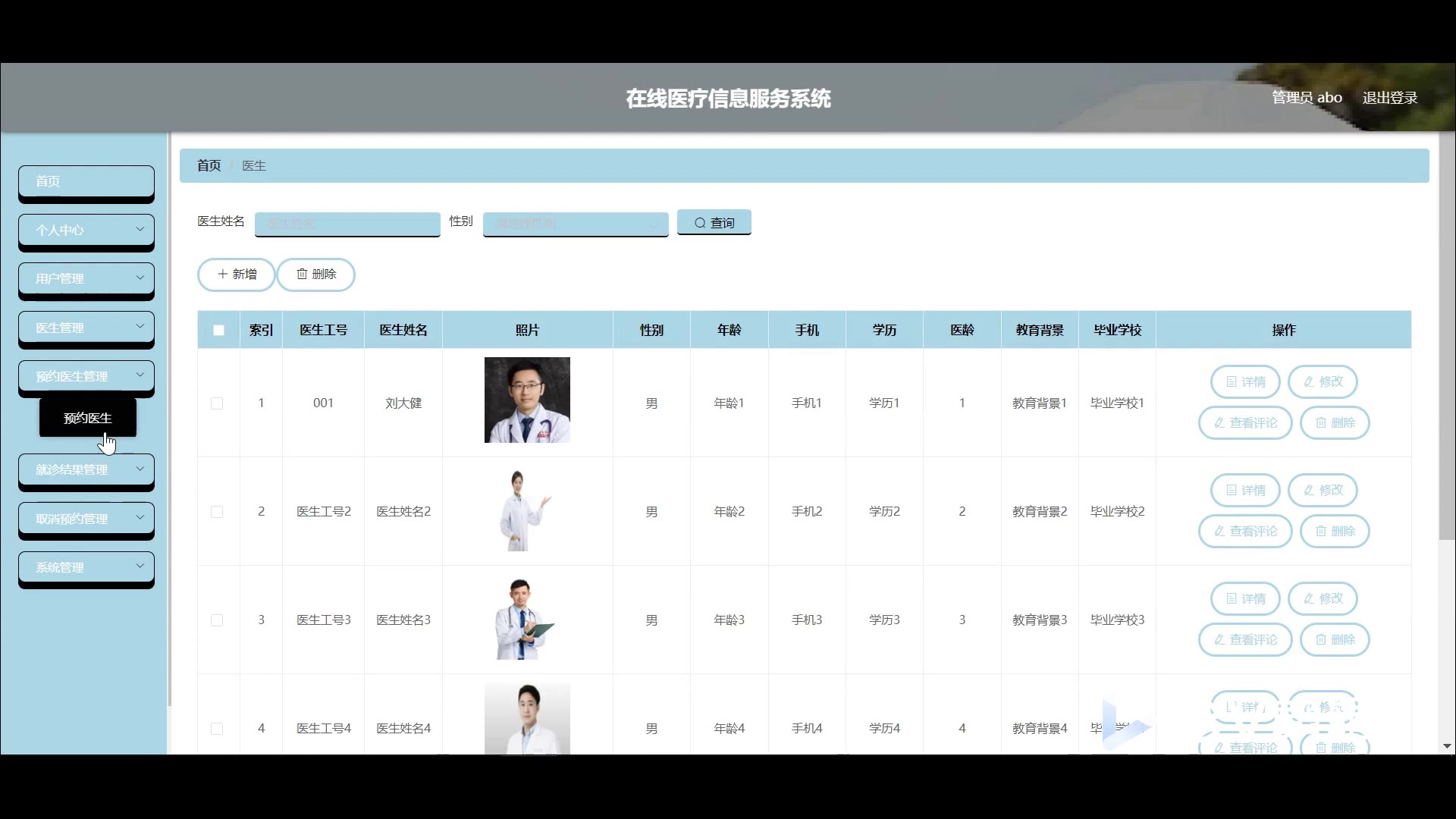Click 管理员 abo in the header
The width and height of the screenshot is (1456, 819).
1307,98
